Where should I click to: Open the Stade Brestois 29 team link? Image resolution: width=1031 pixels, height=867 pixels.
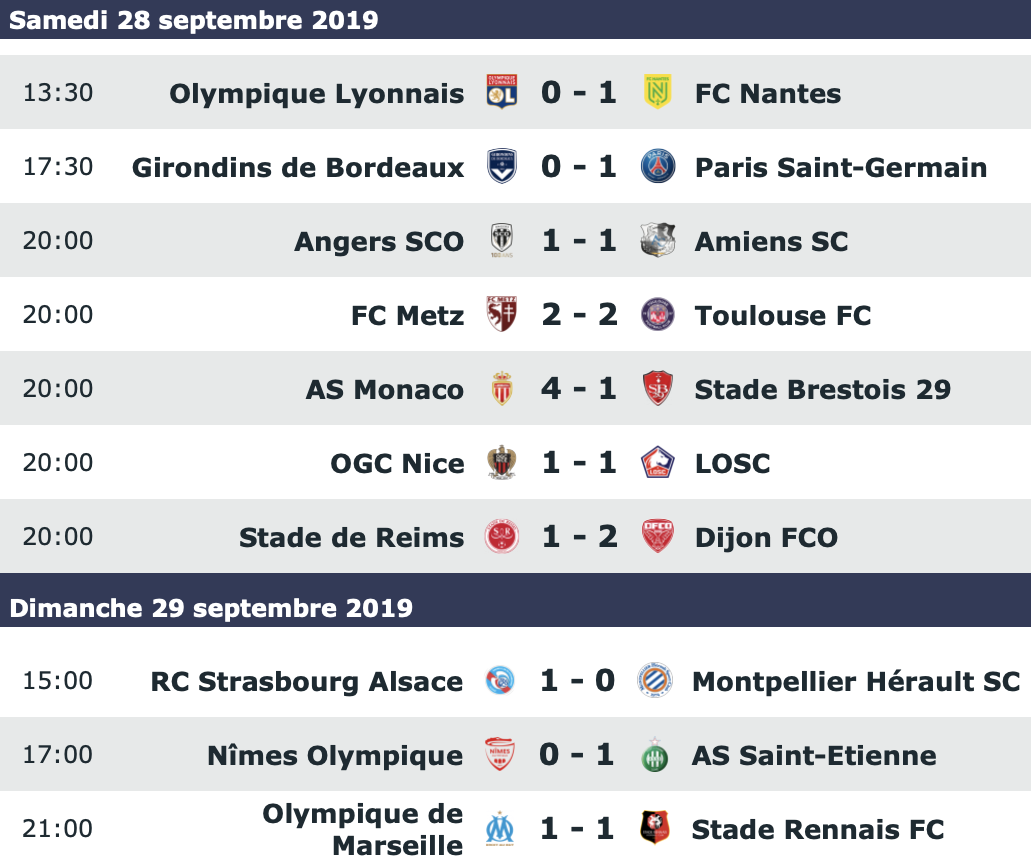point(822,389)
